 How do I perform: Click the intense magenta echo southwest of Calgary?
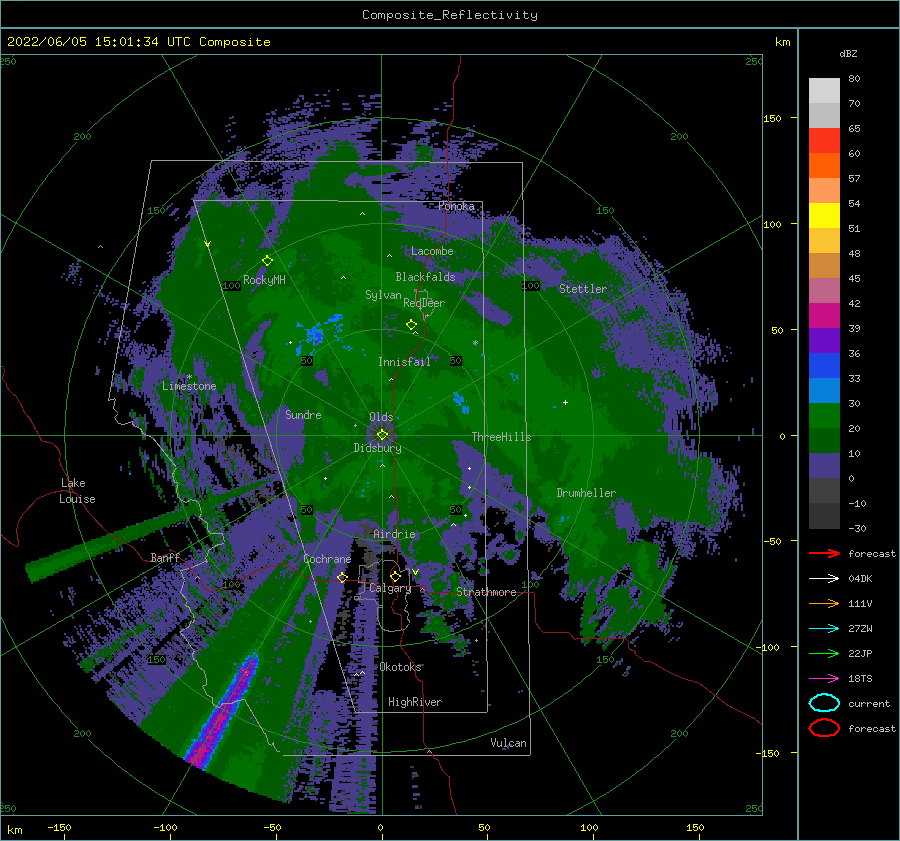[x=223, y=711]
